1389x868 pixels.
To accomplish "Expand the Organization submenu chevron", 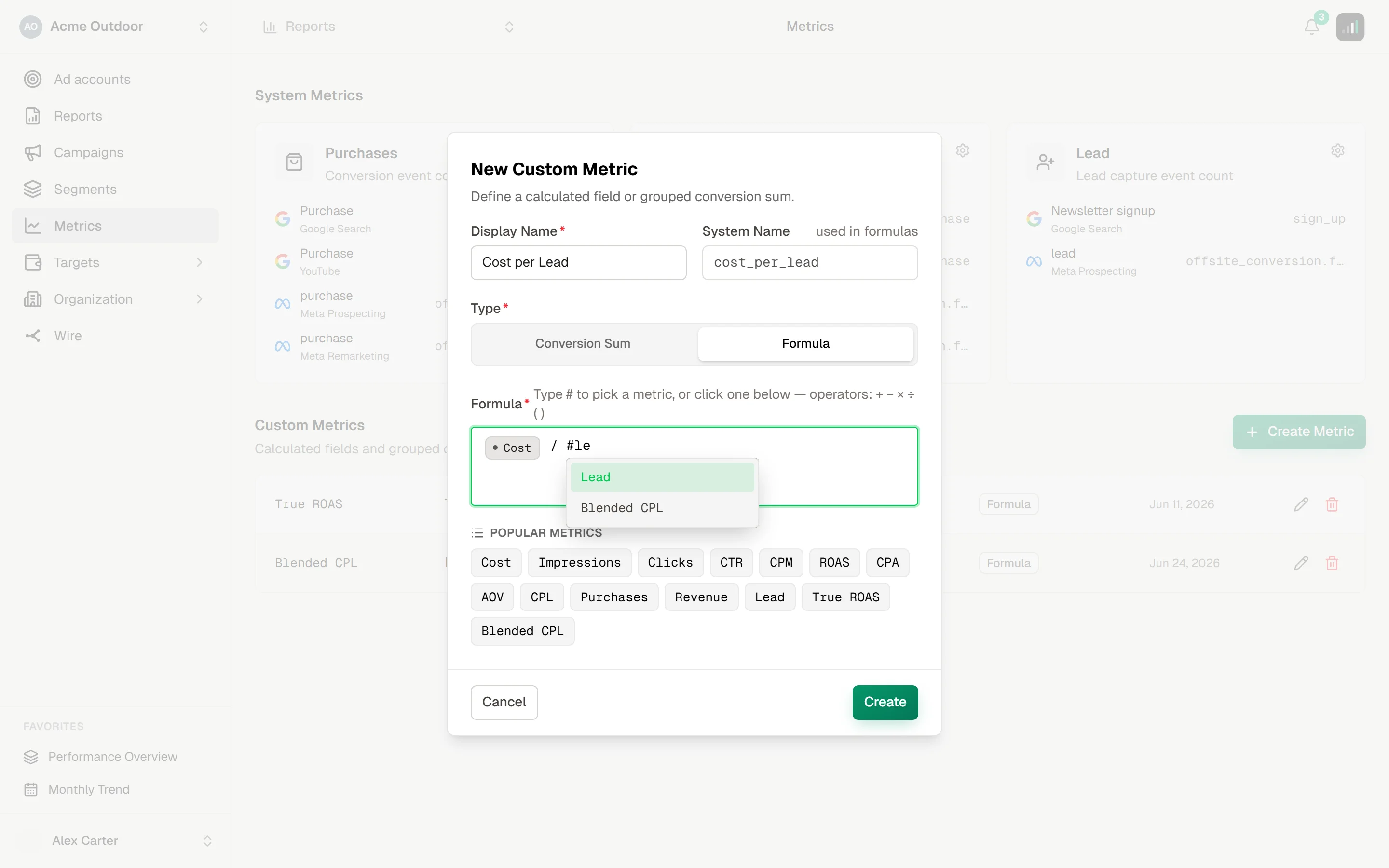I will point(200,299).
